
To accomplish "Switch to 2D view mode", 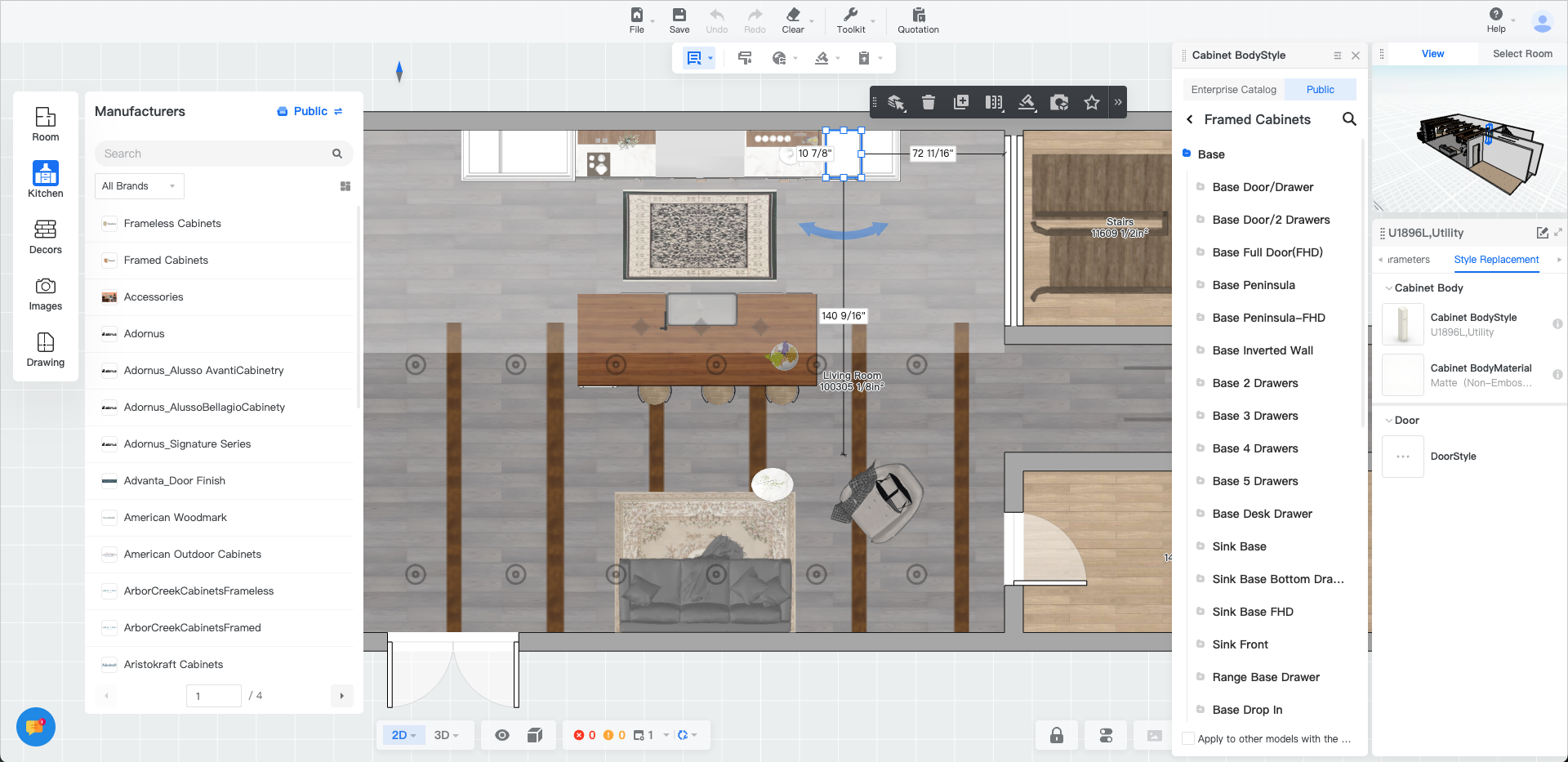I will (403, 735).
